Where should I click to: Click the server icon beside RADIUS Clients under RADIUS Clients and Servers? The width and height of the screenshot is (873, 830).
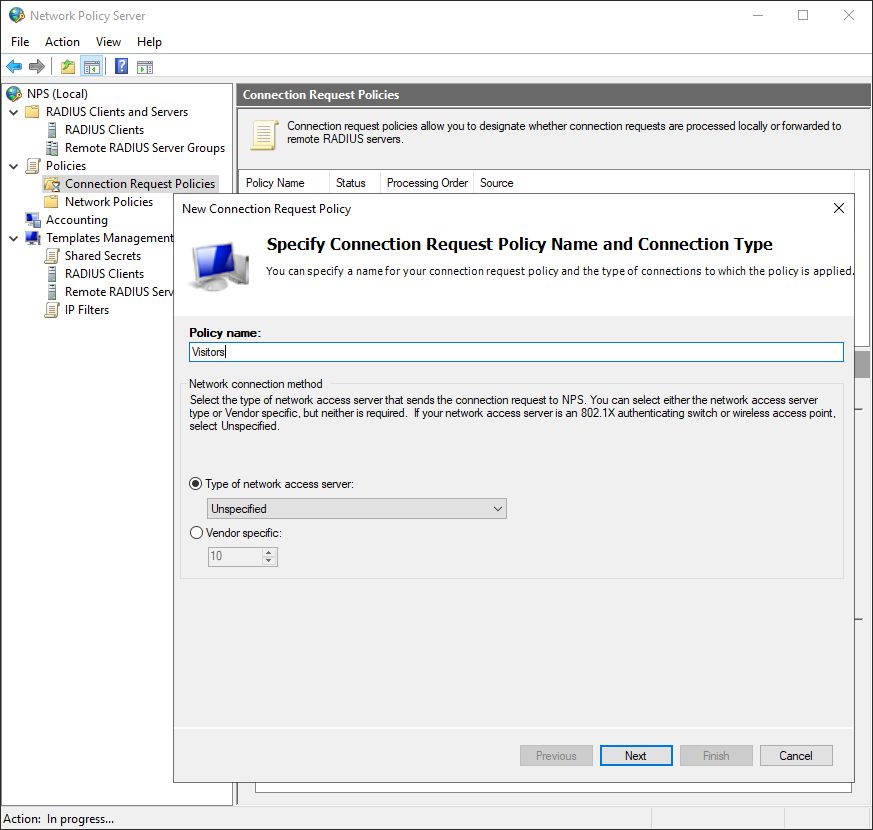[52, 130]
